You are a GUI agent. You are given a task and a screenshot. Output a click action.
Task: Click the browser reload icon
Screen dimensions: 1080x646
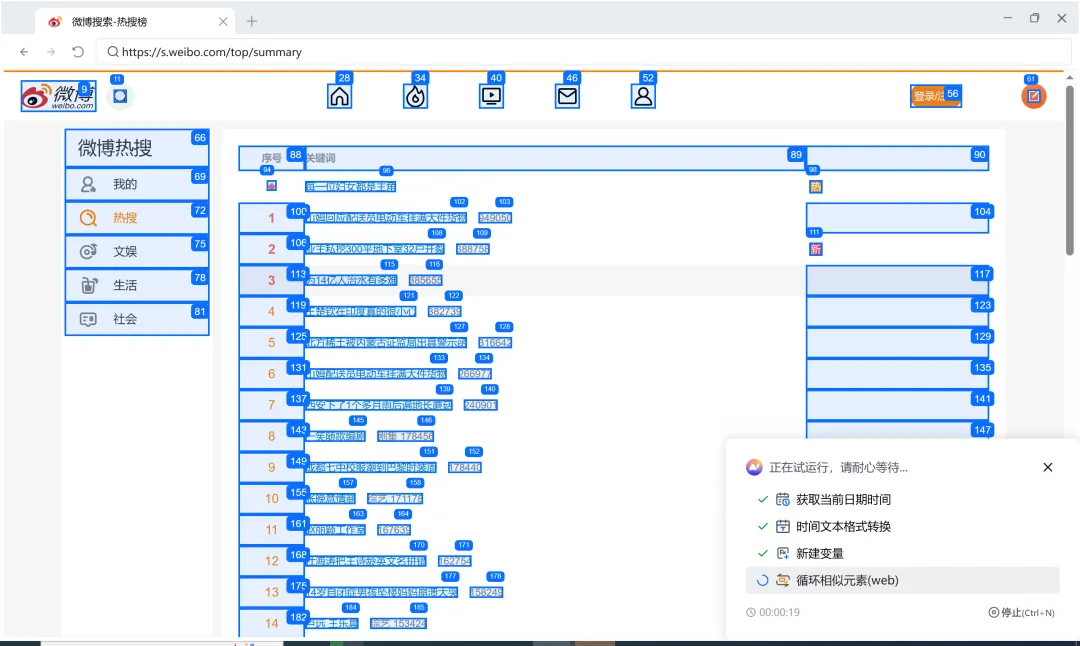pos(78,52)
